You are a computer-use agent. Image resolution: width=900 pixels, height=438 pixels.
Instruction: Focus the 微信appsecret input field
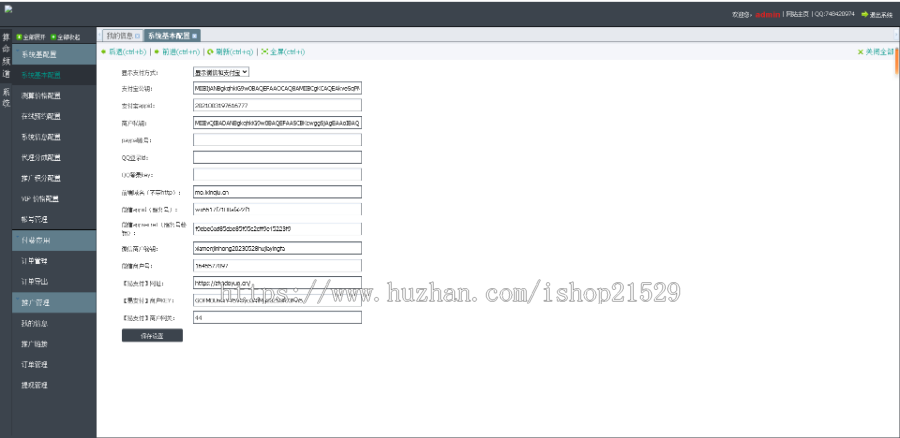pos(277,228)
